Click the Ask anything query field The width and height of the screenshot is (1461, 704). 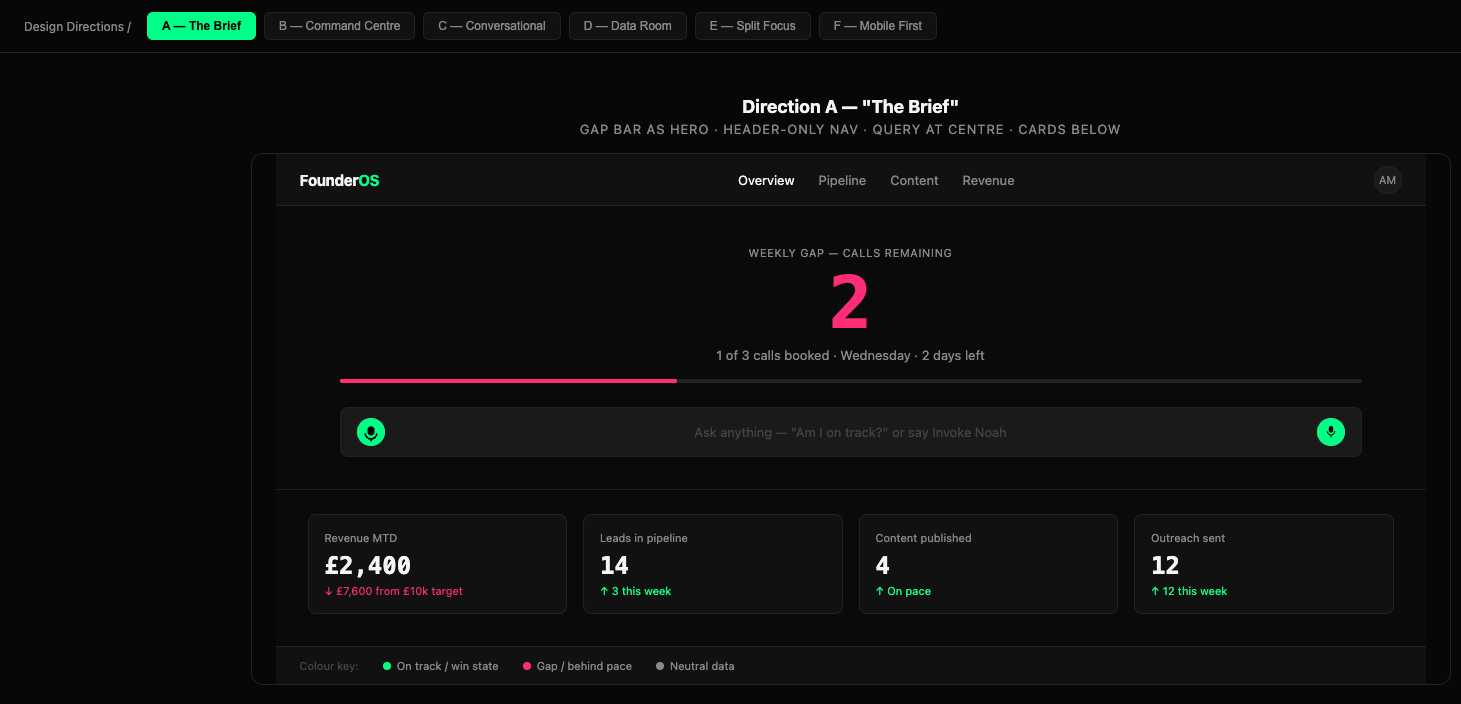(x=850, y=432)
